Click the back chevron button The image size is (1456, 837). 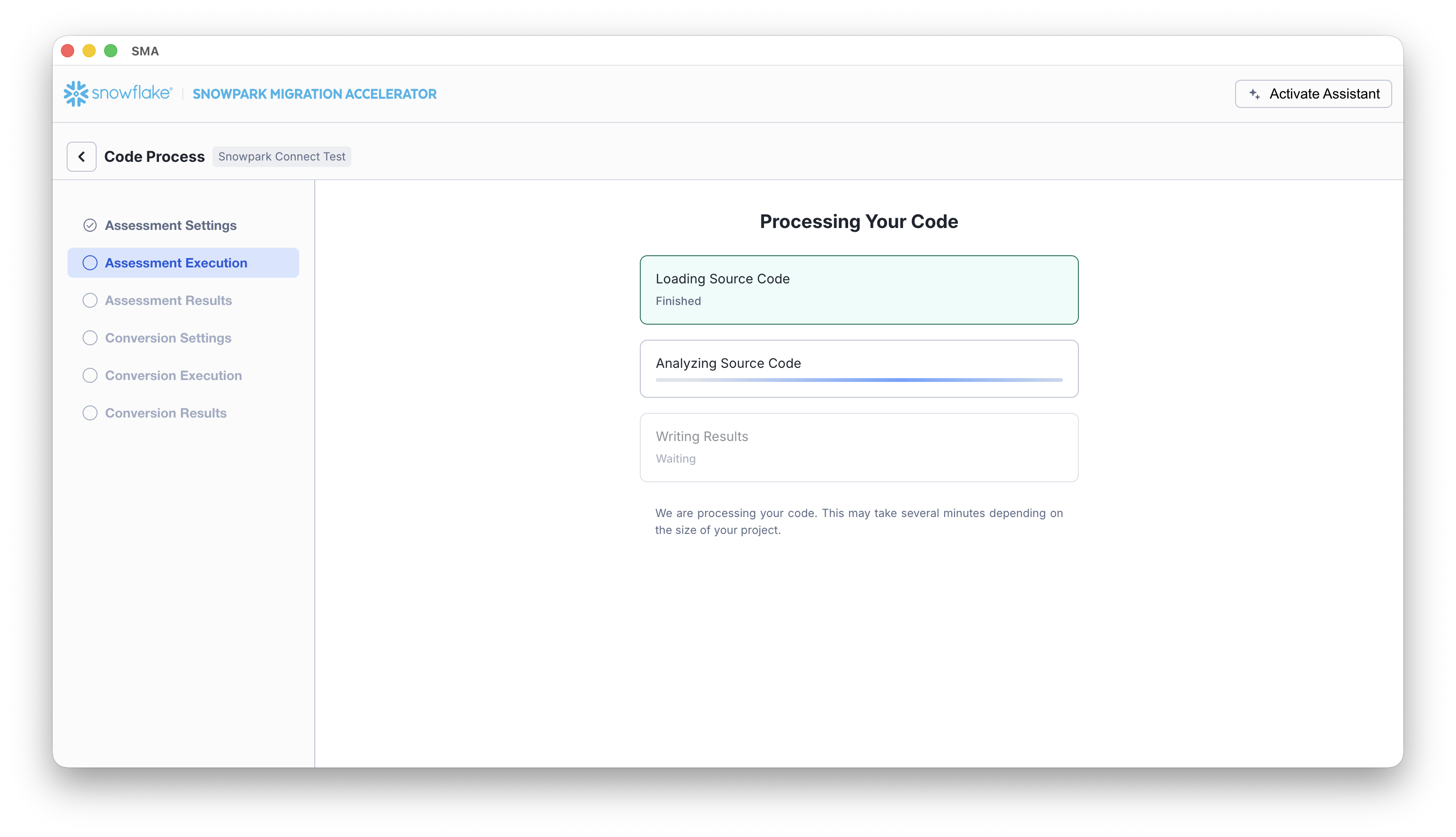coord(82,156)
